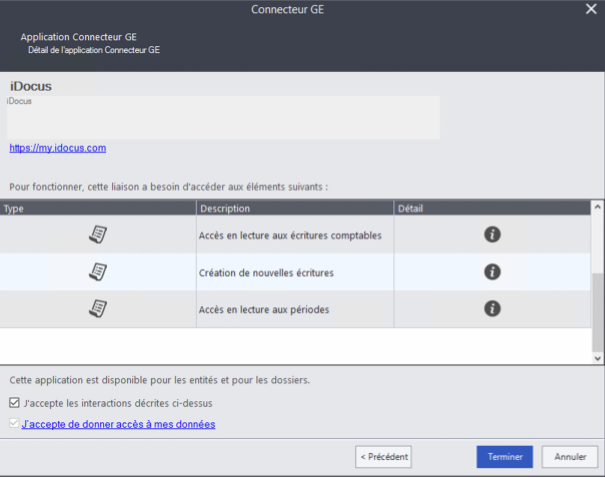Click the scroll down arrow of the permissions list
The image size is (605, 478).
click(598, 358)
